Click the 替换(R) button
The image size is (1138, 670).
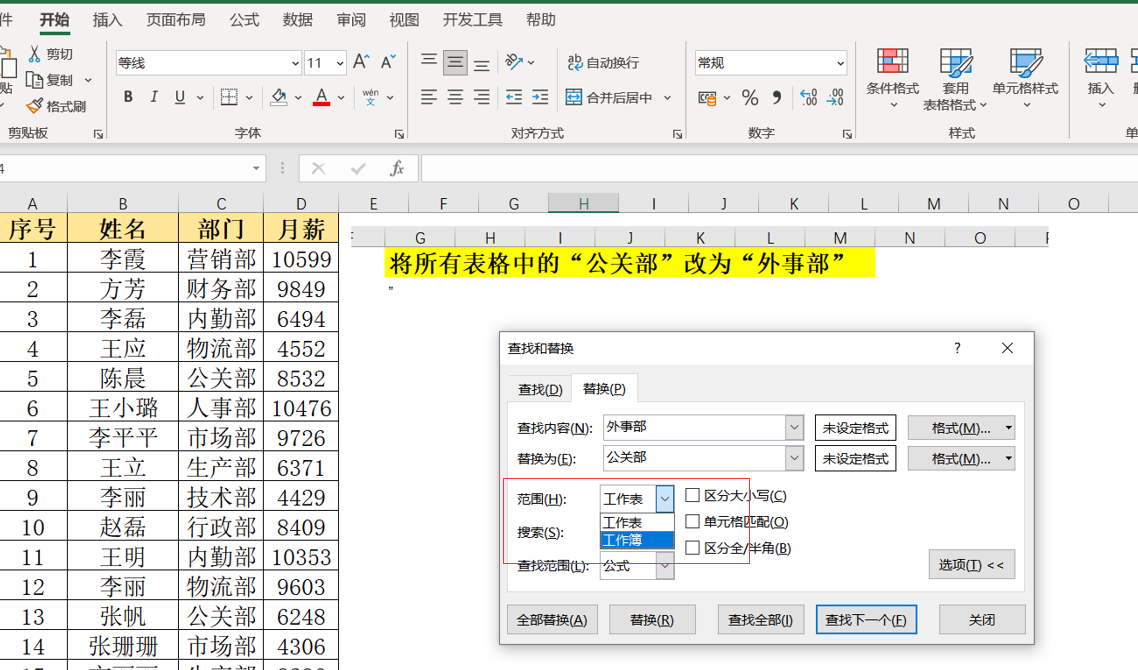(x=652, y=620)
